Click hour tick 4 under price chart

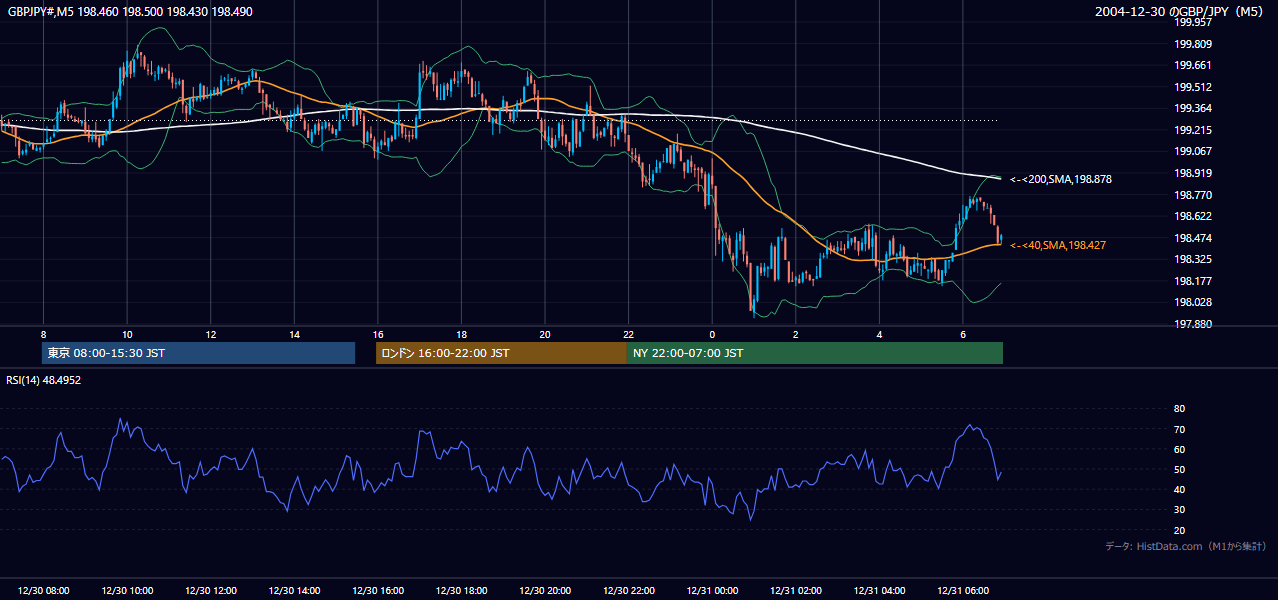point(879,334)
